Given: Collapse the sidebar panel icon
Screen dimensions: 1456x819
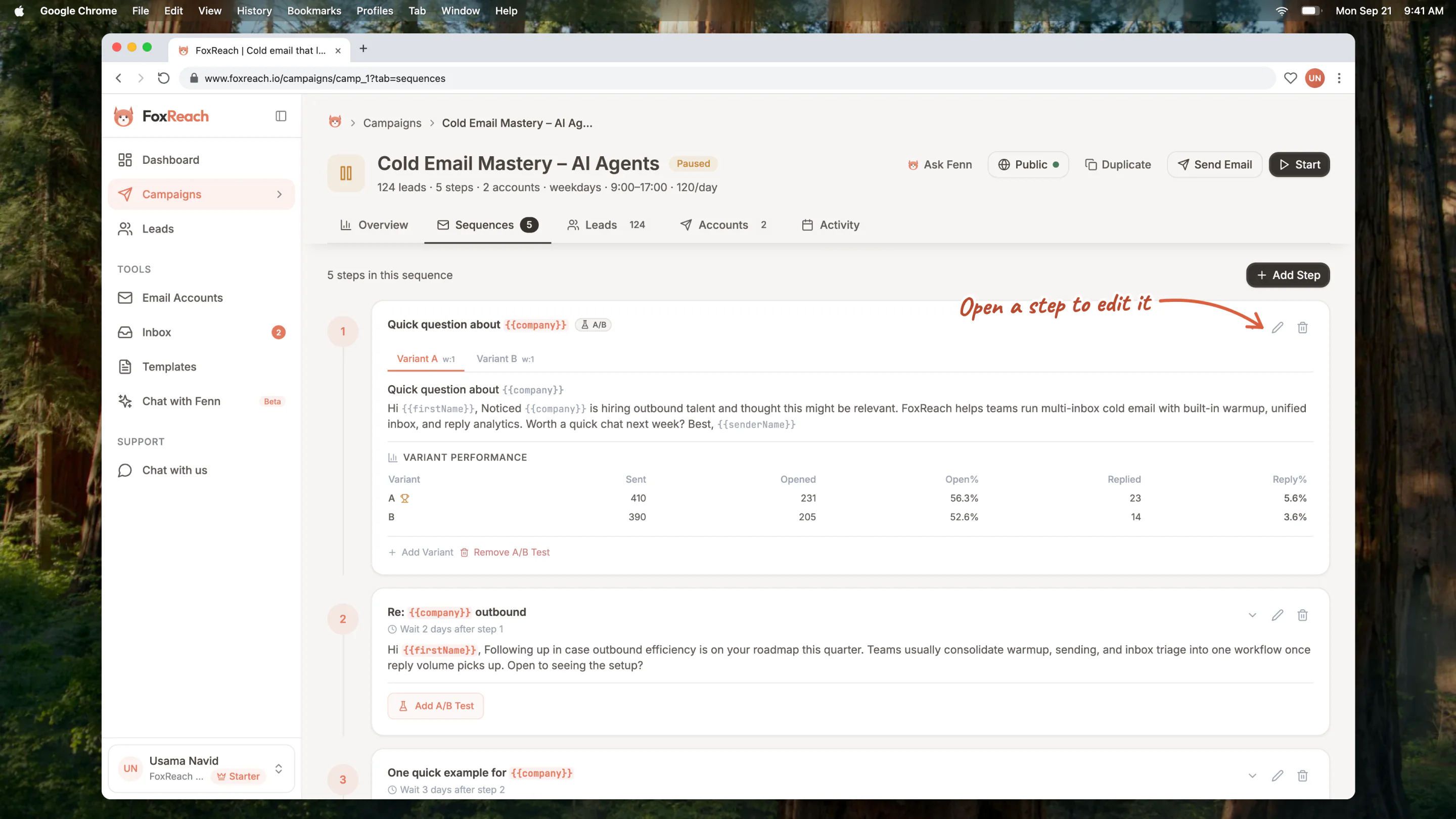Looking at the screenshot, I should [x=281, y=116].
